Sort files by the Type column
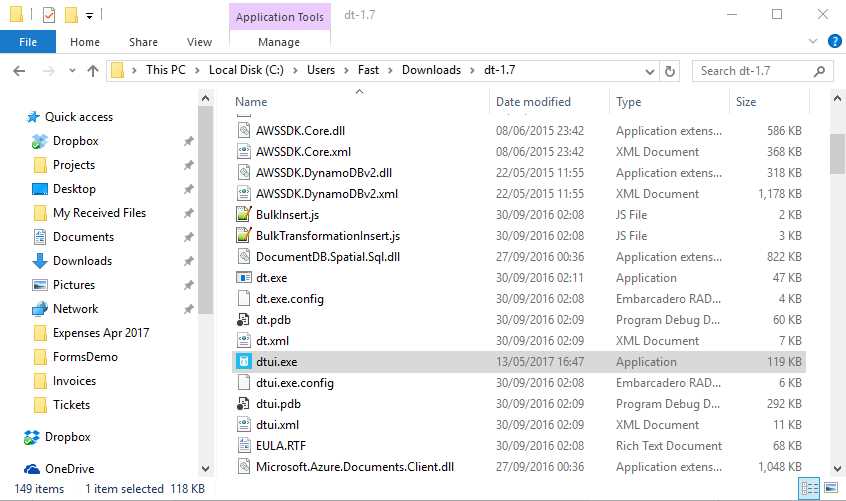This screenshot has width=846, height=501. point(629,102)
